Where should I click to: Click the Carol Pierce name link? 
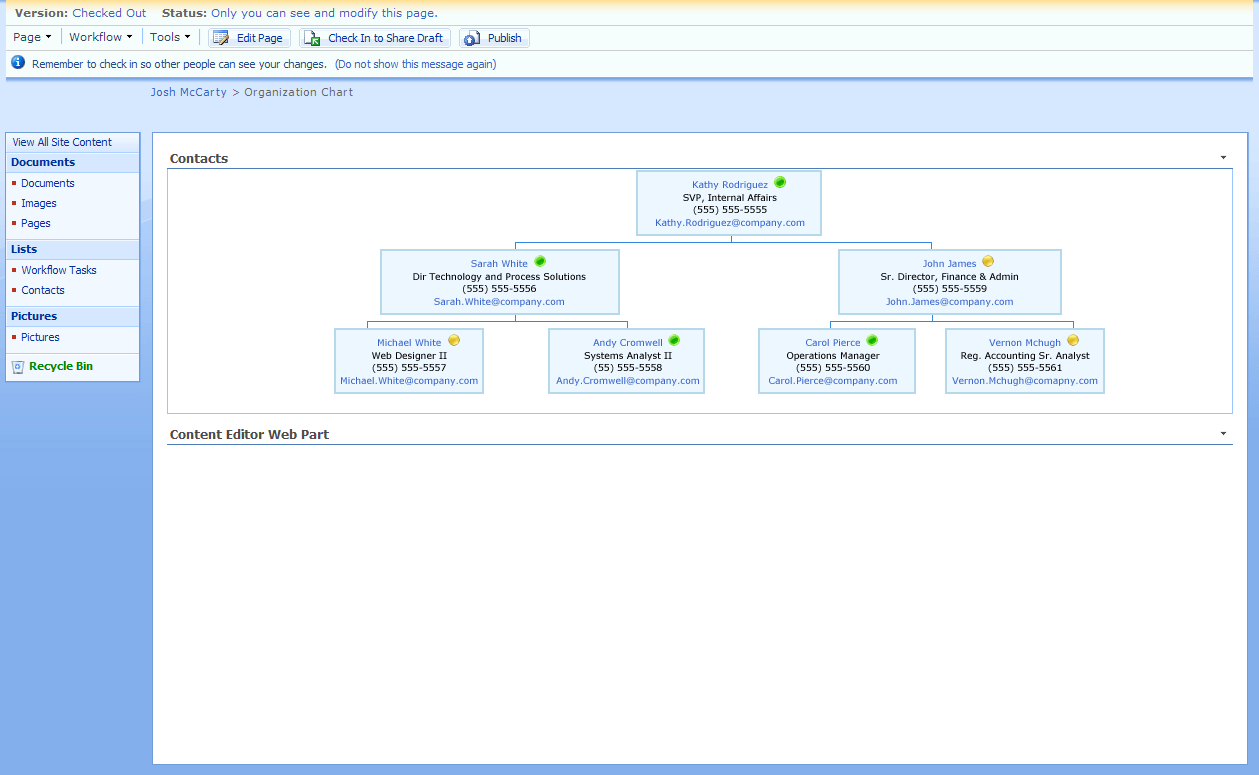833,343
